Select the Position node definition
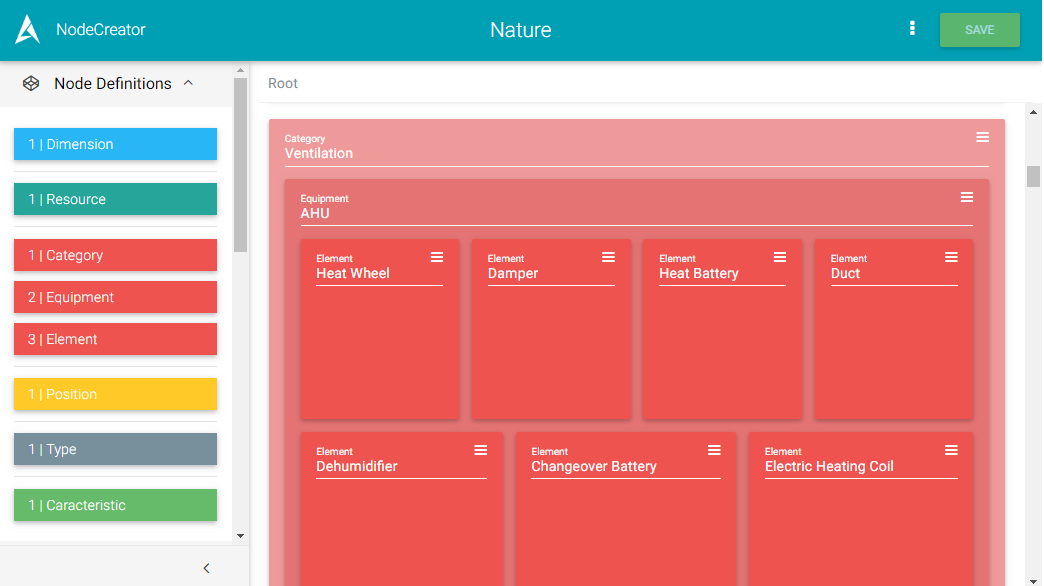 [x=115, y=394]
